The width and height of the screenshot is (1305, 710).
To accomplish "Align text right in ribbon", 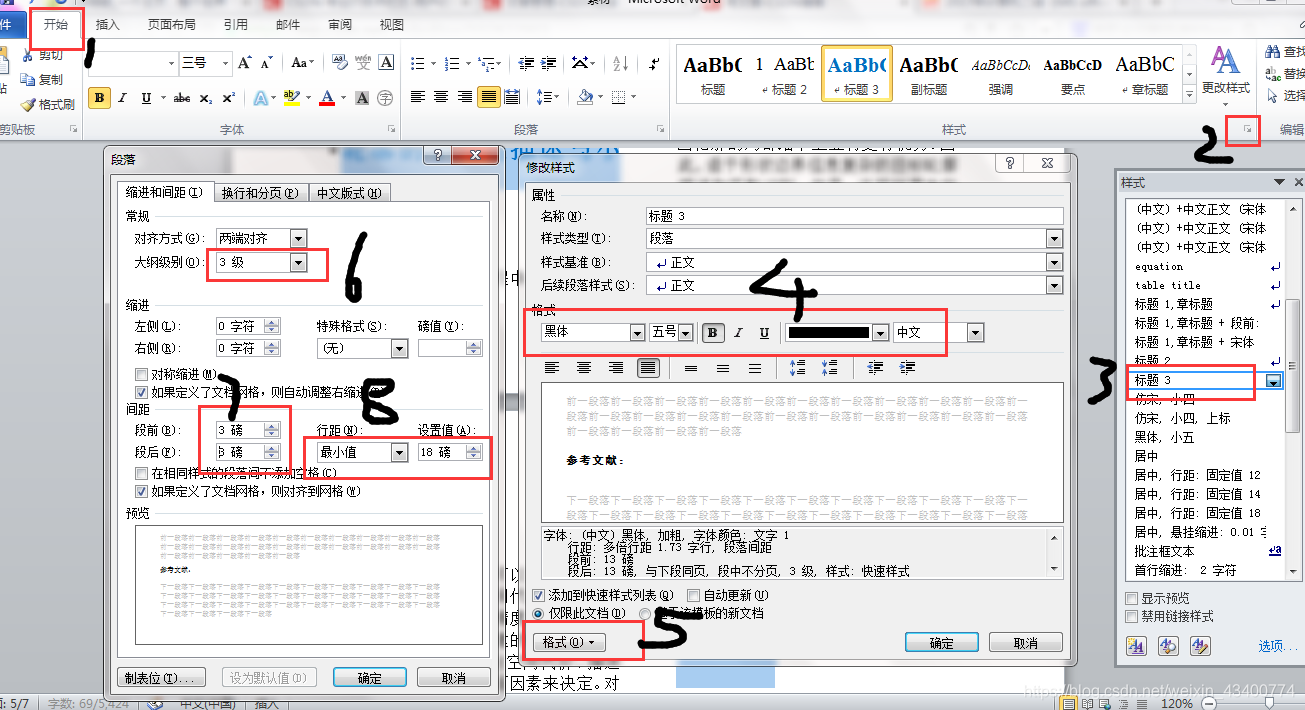I will (465, 98).
